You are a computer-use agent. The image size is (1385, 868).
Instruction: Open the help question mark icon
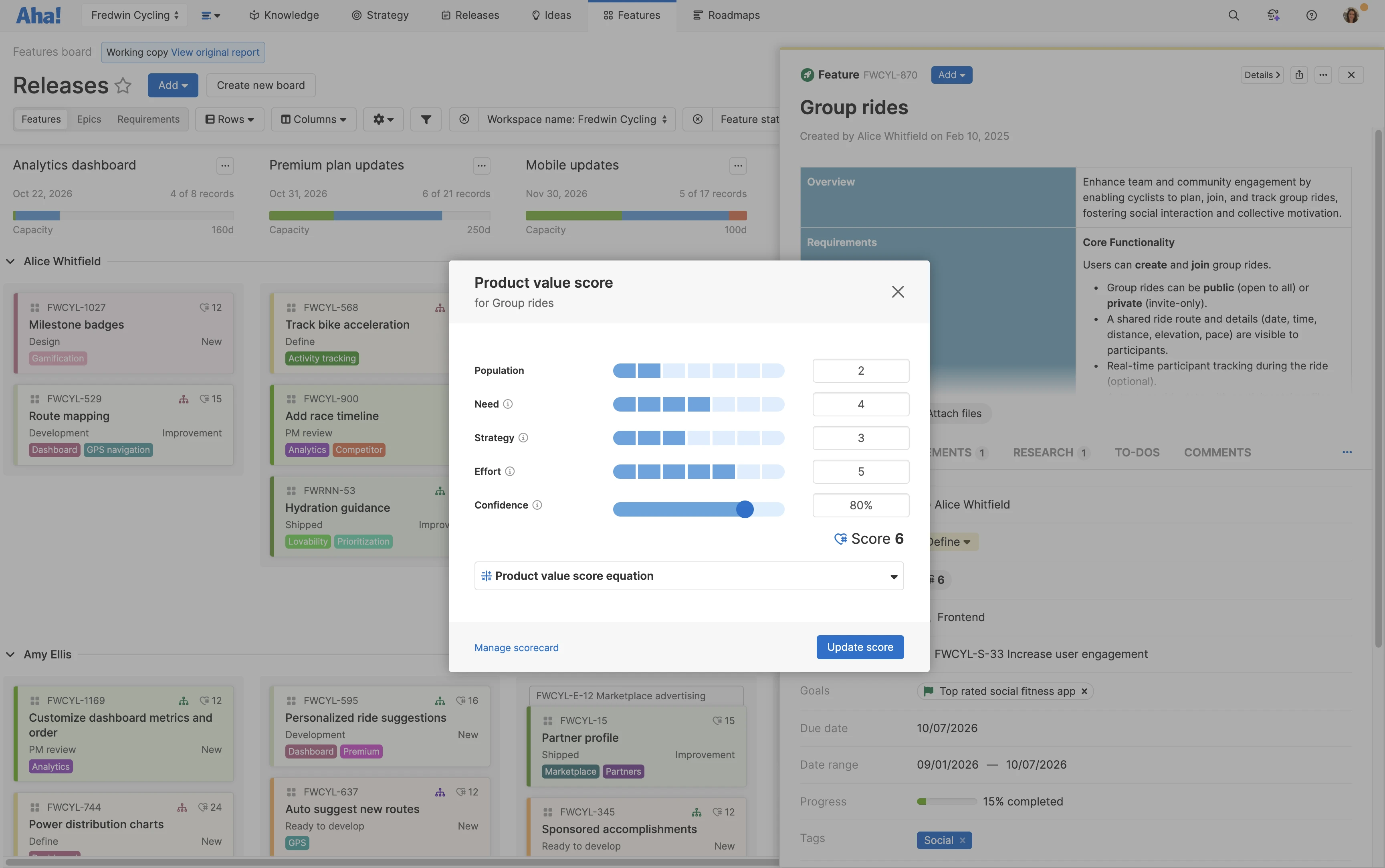coord(1312,16)
